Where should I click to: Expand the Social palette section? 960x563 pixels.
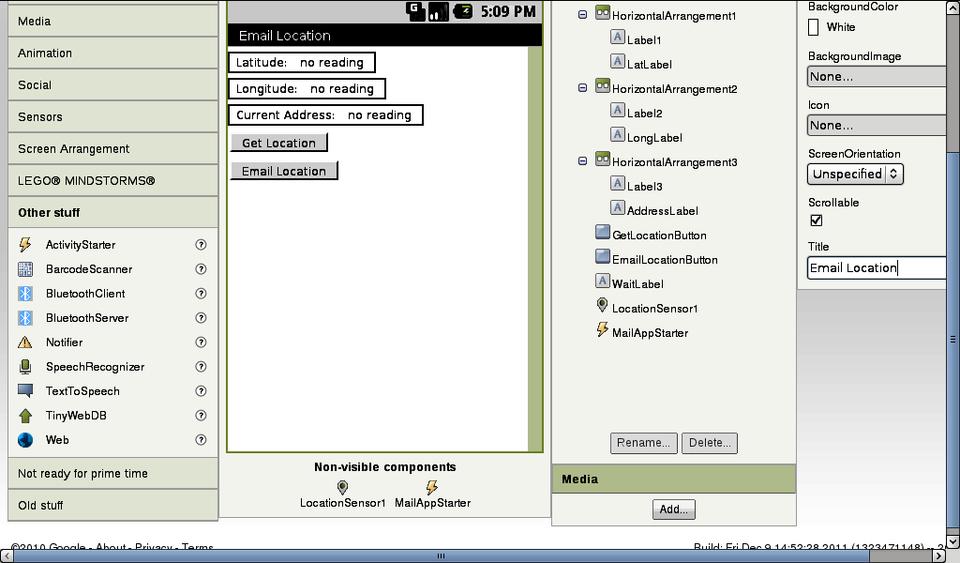click(x=113, y=85)
